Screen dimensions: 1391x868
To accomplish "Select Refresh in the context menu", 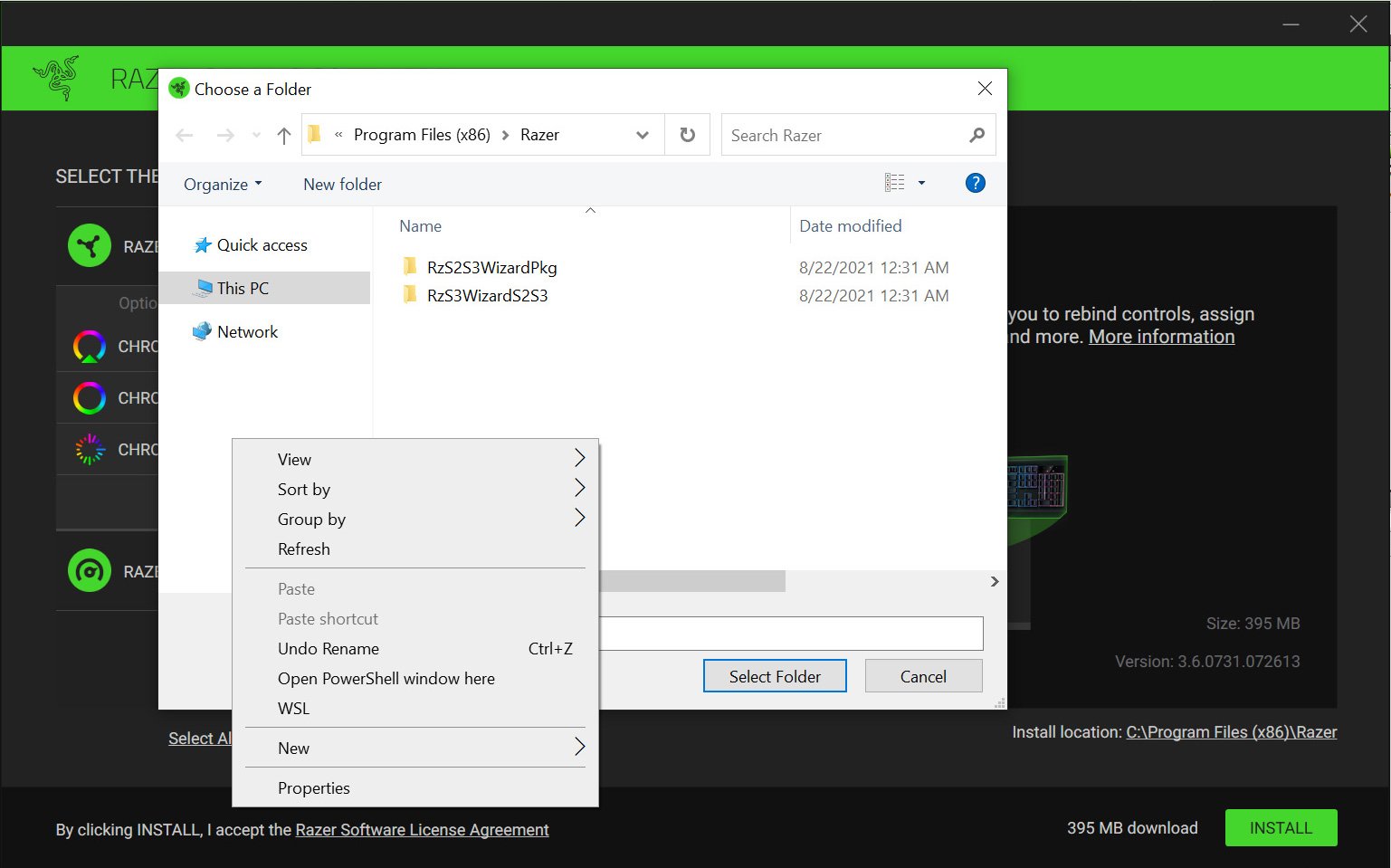I will (303, 549).
